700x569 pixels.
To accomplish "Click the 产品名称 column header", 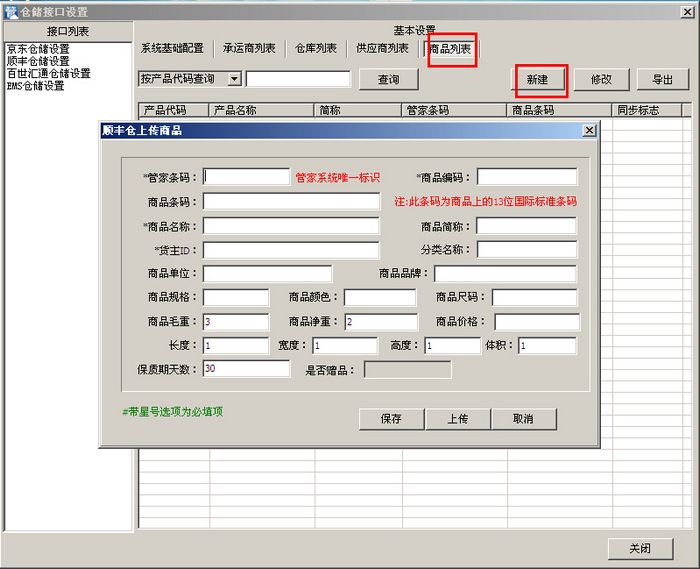I will [262, 110].
